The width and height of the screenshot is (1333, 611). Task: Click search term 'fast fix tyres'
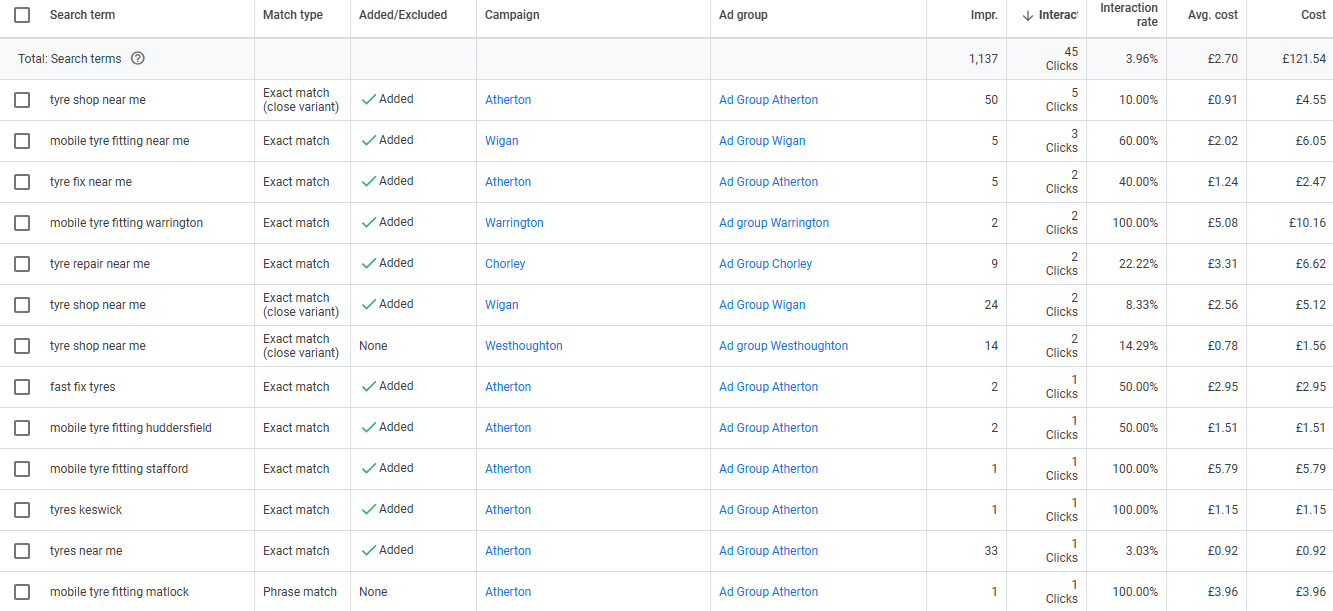pos(83,387)
